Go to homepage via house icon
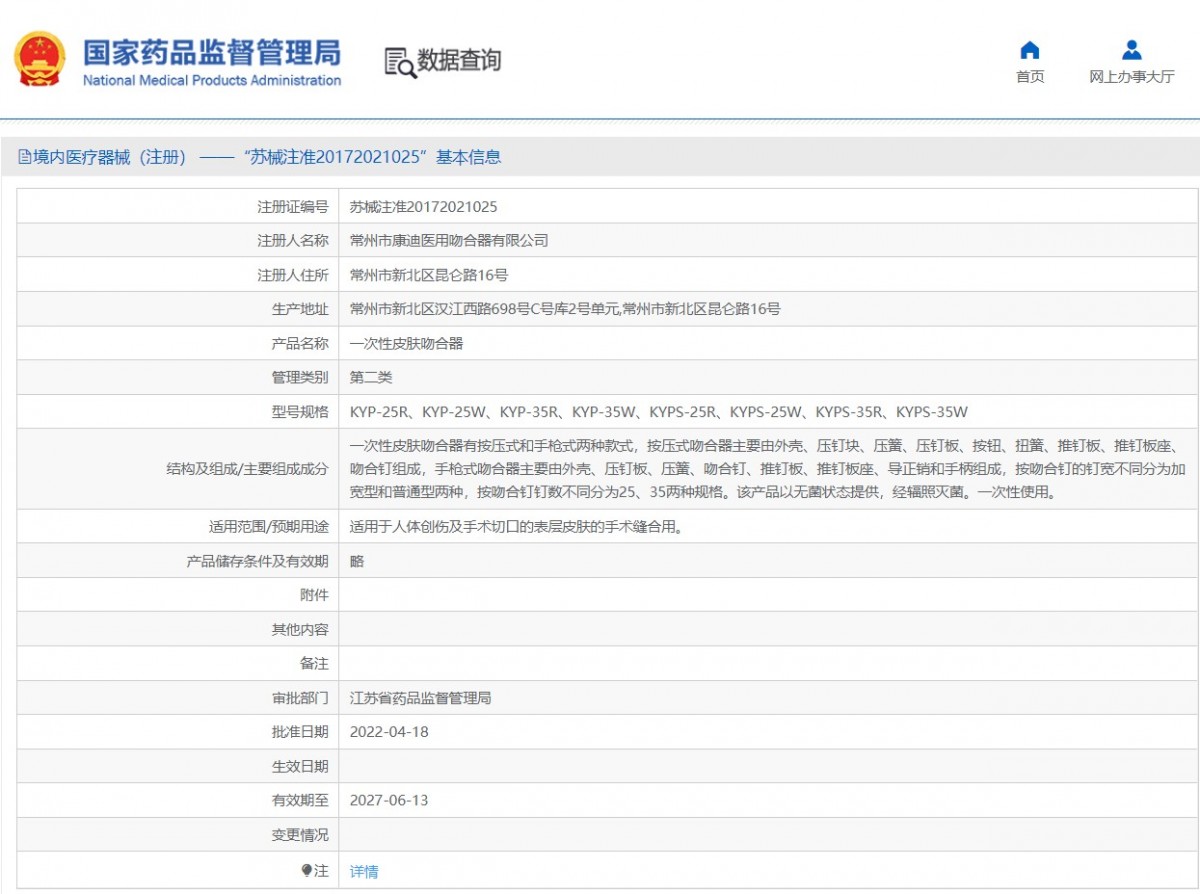The height and width of the screenshot is (894, 1200). coord(1029,50)
